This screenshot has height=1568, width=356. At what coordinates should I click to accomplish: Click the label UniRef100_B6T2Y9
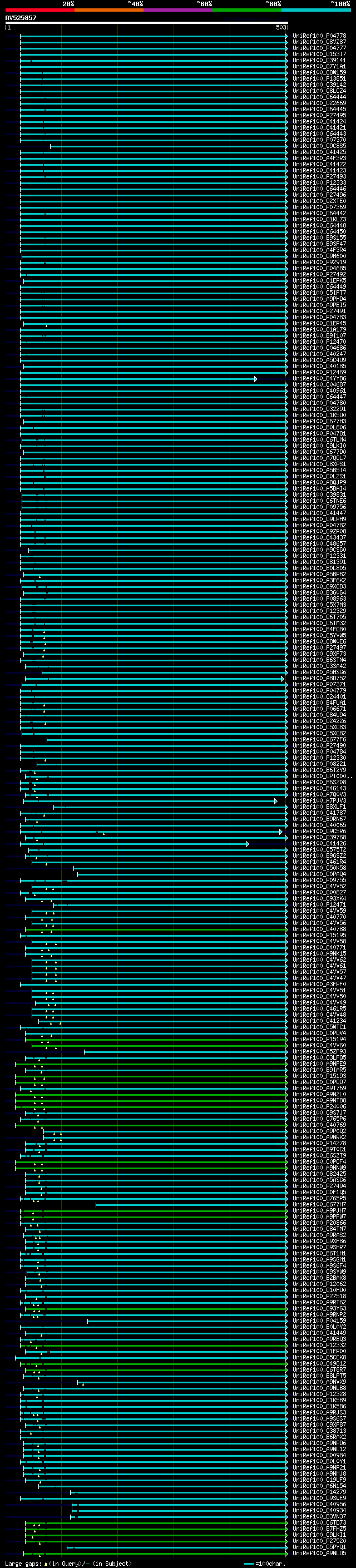[x=319, y=770]
